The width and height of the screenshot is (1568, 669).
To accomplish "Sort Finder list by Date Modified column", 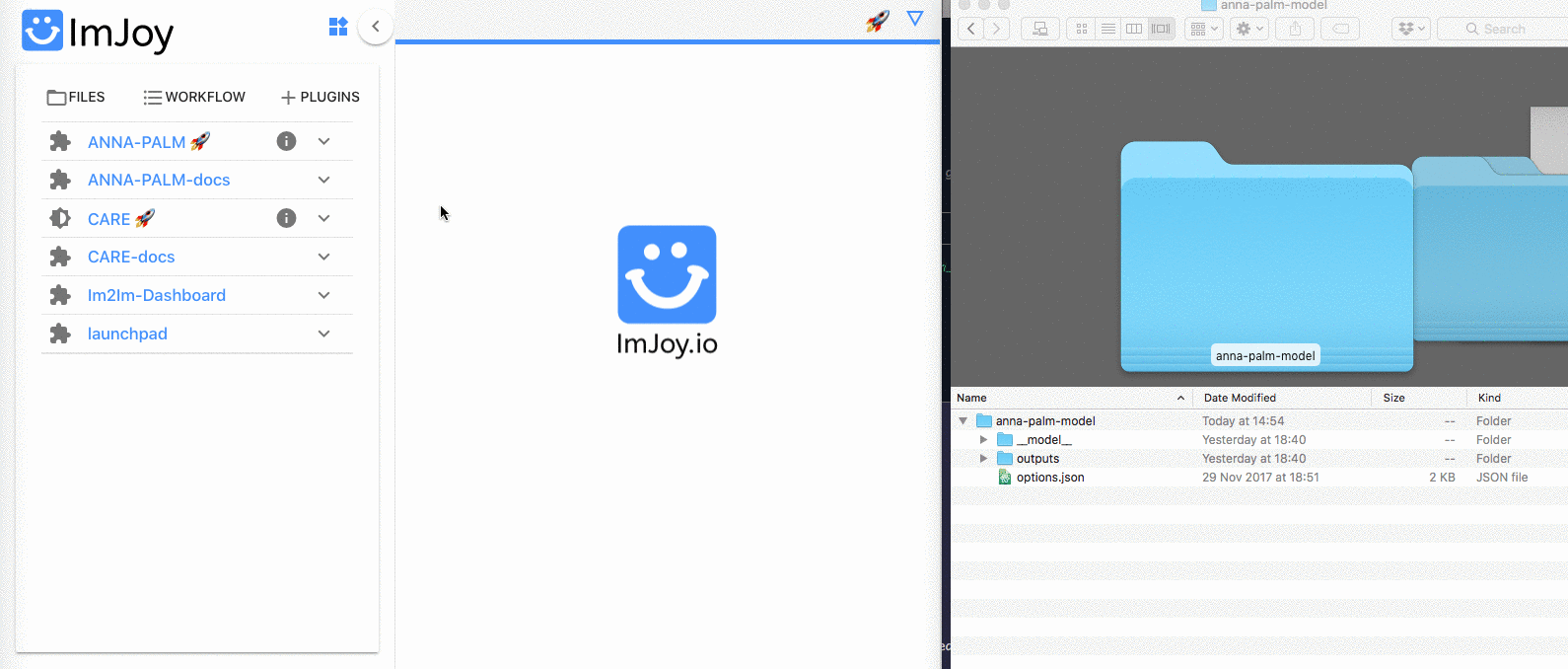I will 1282,398.
